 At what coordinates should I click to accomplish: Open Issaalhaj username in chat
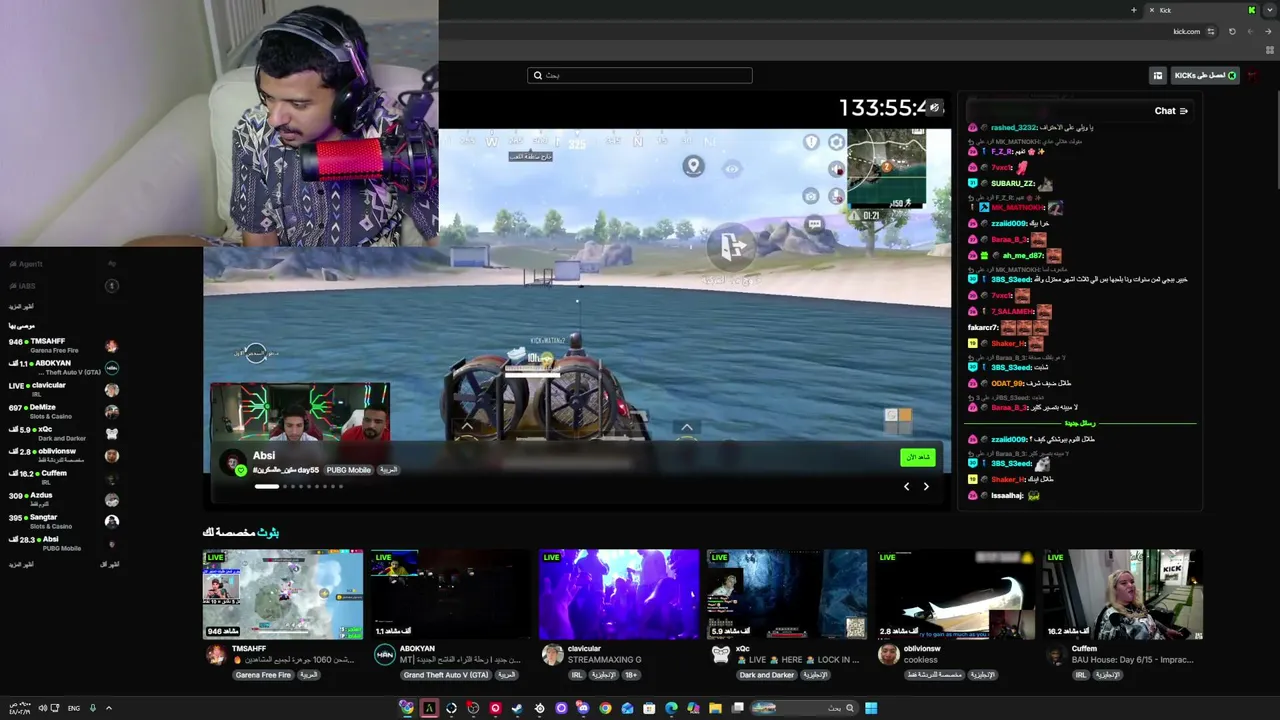coord(1007,496)
